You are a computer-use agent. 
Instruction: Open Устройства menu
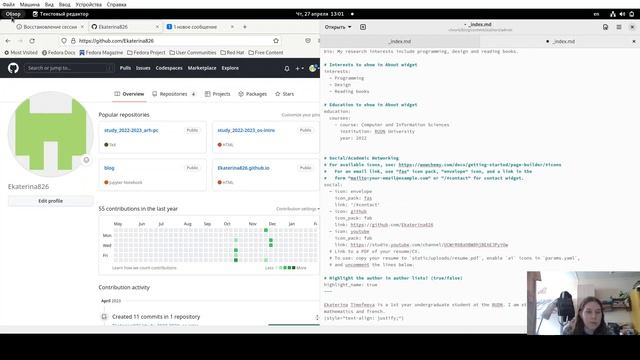point(89,4)
